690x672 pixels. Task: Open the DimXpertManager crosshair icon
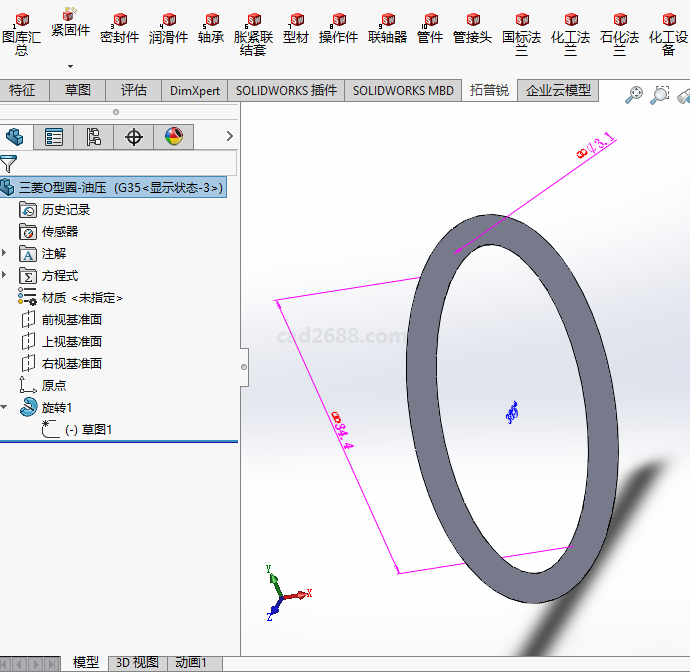[x=134, y=137]
